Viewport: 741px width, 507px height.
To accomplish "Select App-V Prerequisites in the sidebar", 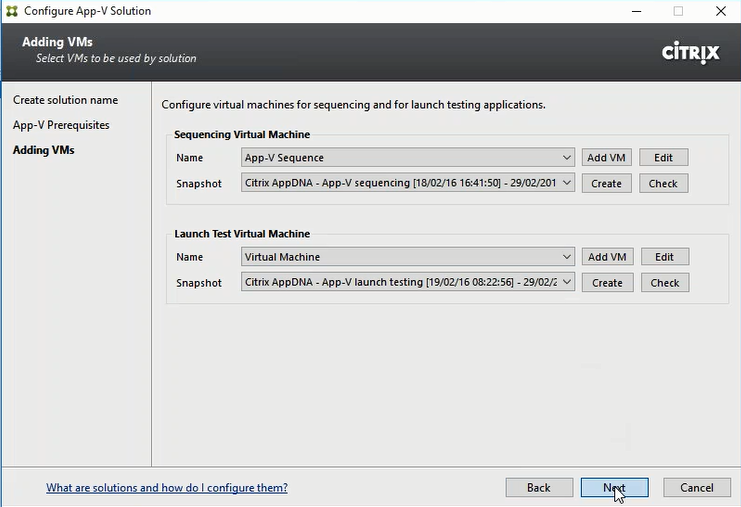I will pyautogui.click(x=61, y=125).
